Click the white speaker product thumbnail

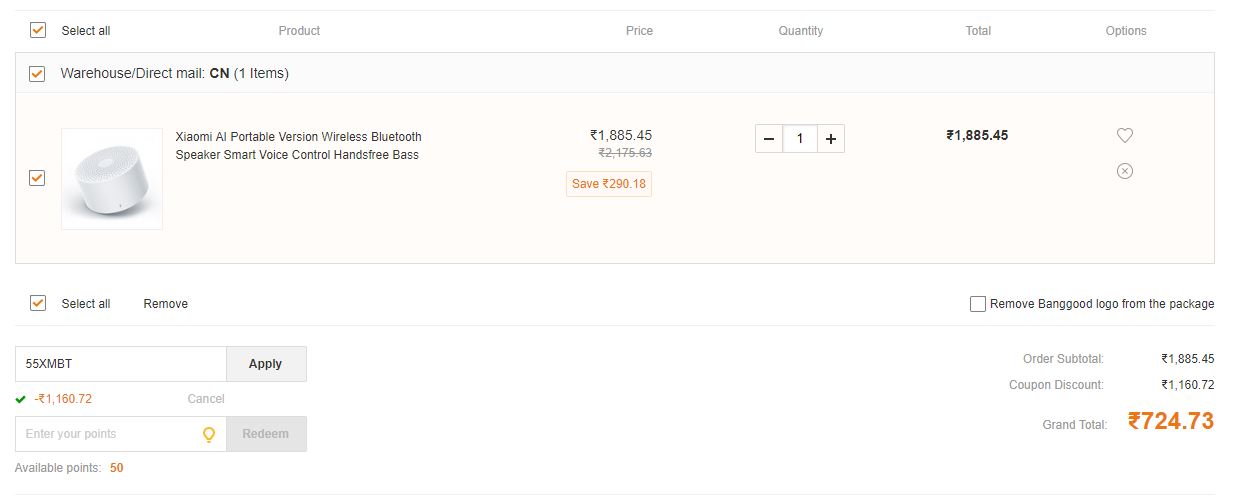[x=112, y=179]
